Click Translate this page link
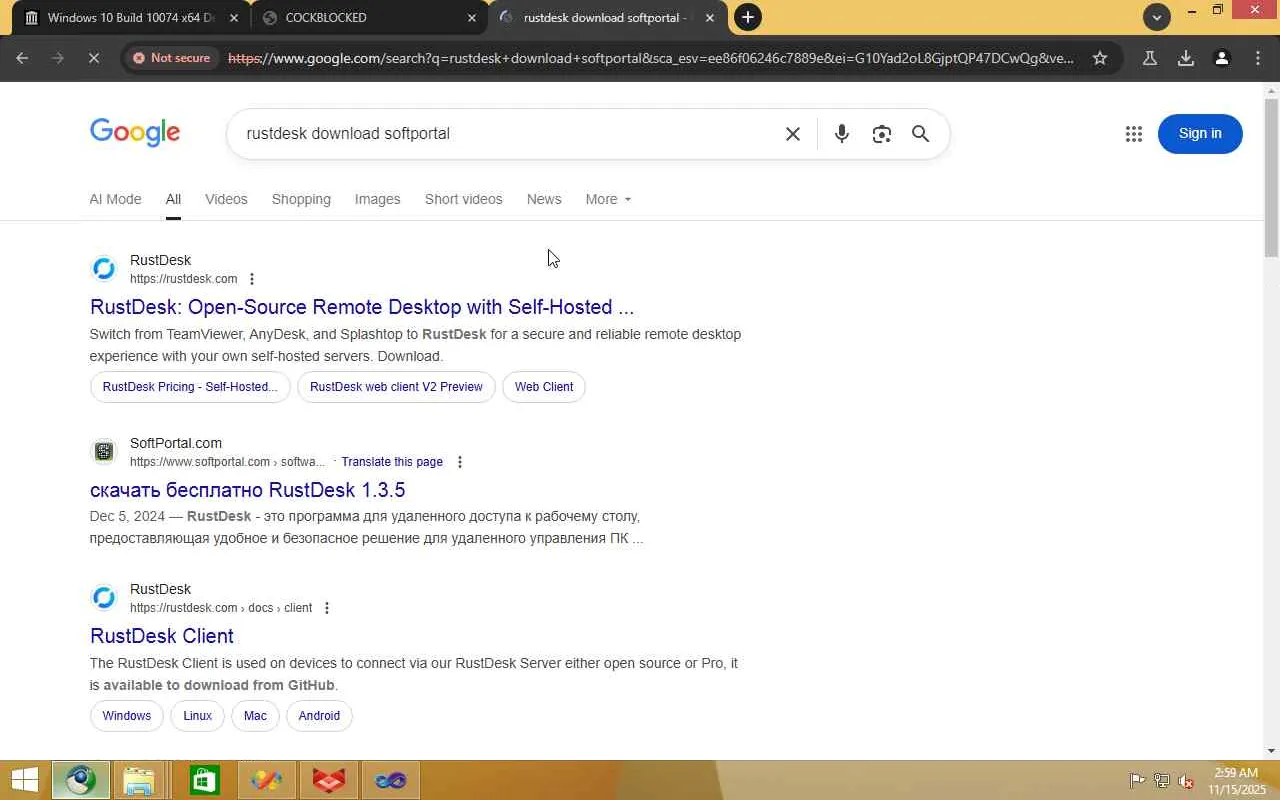This screenshot has height=800, width=1280. (392, 462)
